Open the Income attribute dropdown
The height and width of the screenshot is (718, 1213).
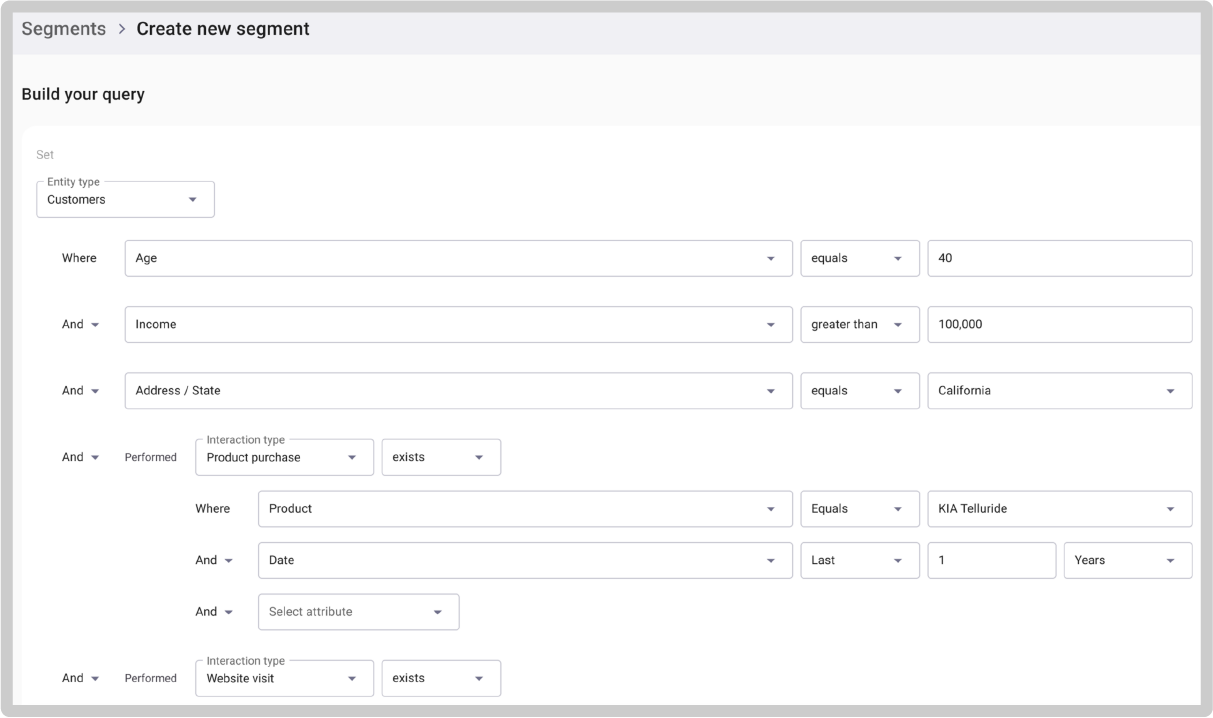[457, 324]
